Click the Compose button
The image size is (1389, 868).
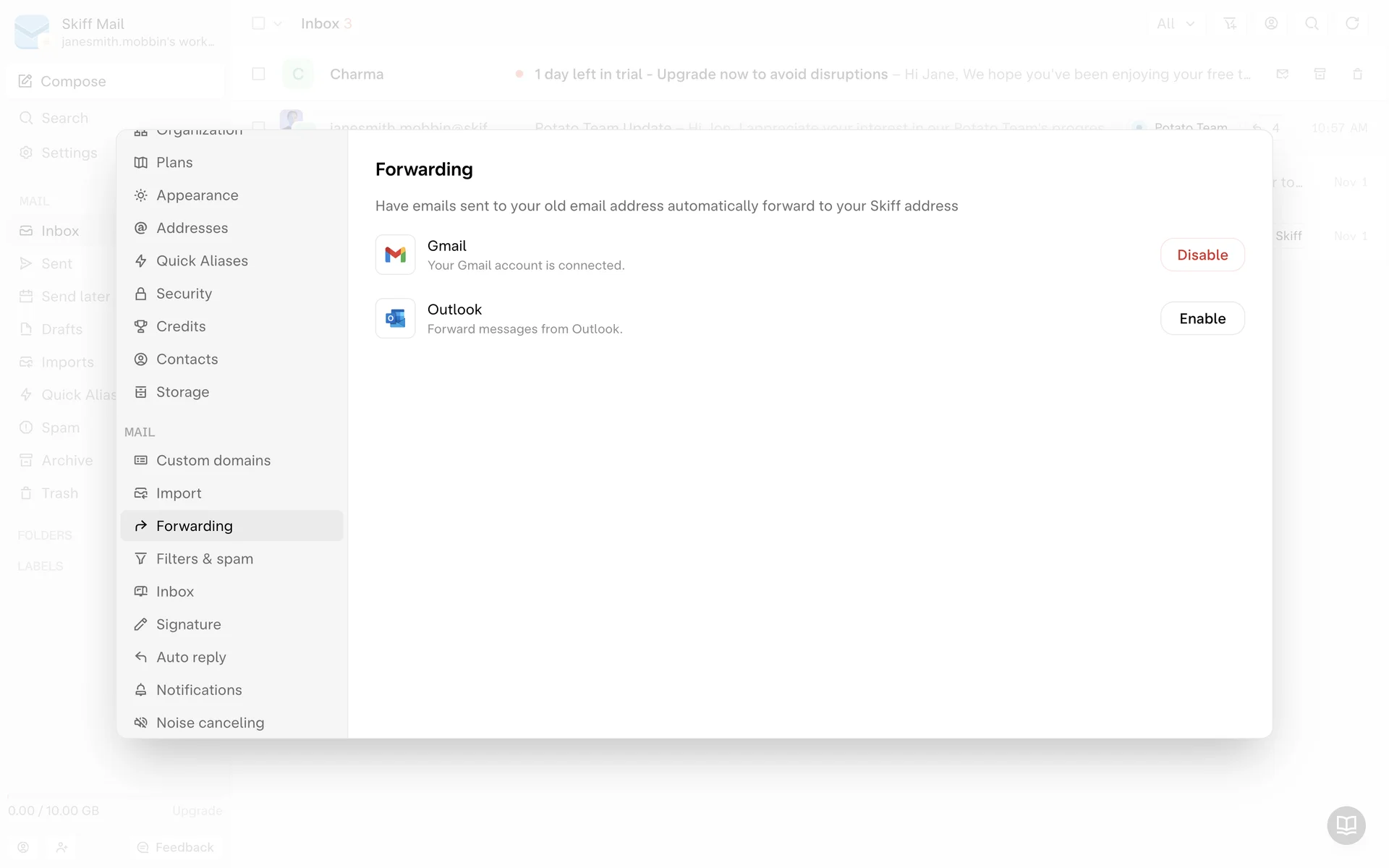pos(72,82)
